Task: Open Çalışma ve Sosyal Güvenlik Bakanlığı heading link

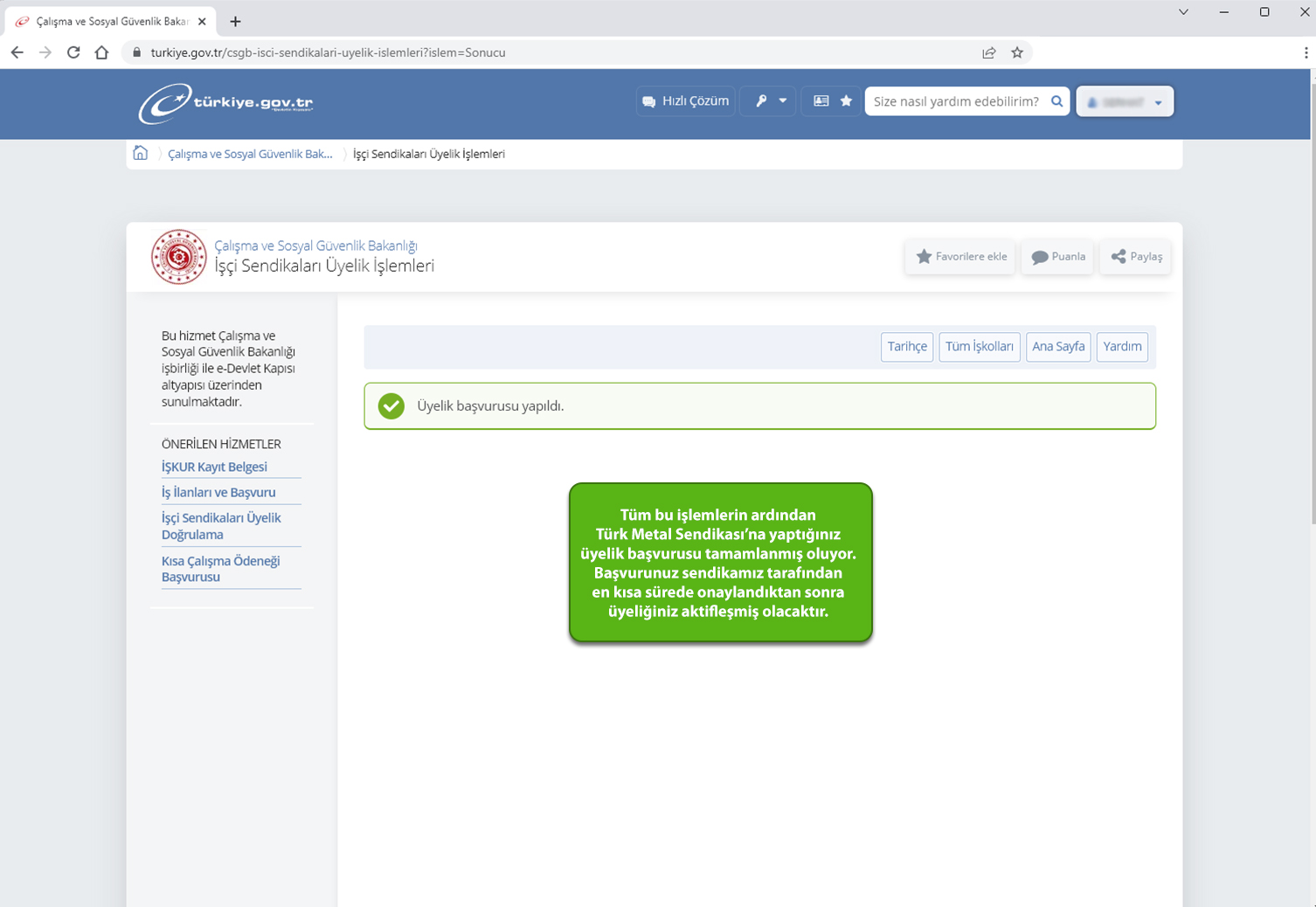Action: point(315,246)
